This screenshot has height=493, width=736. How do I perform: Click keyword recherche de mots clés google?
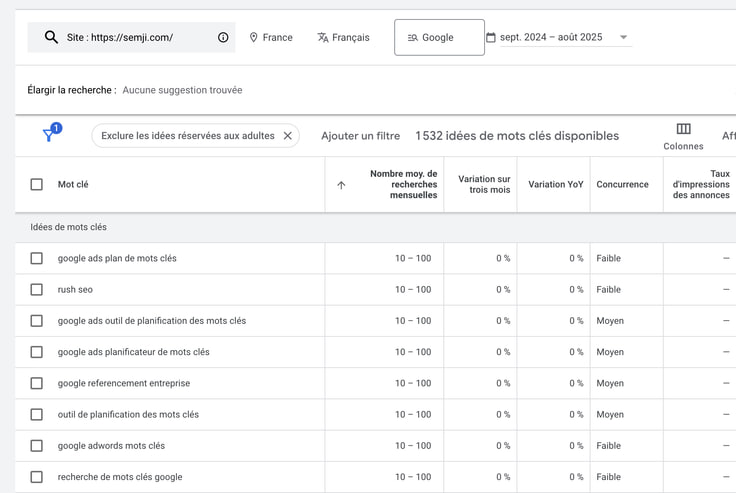[120, 477]
